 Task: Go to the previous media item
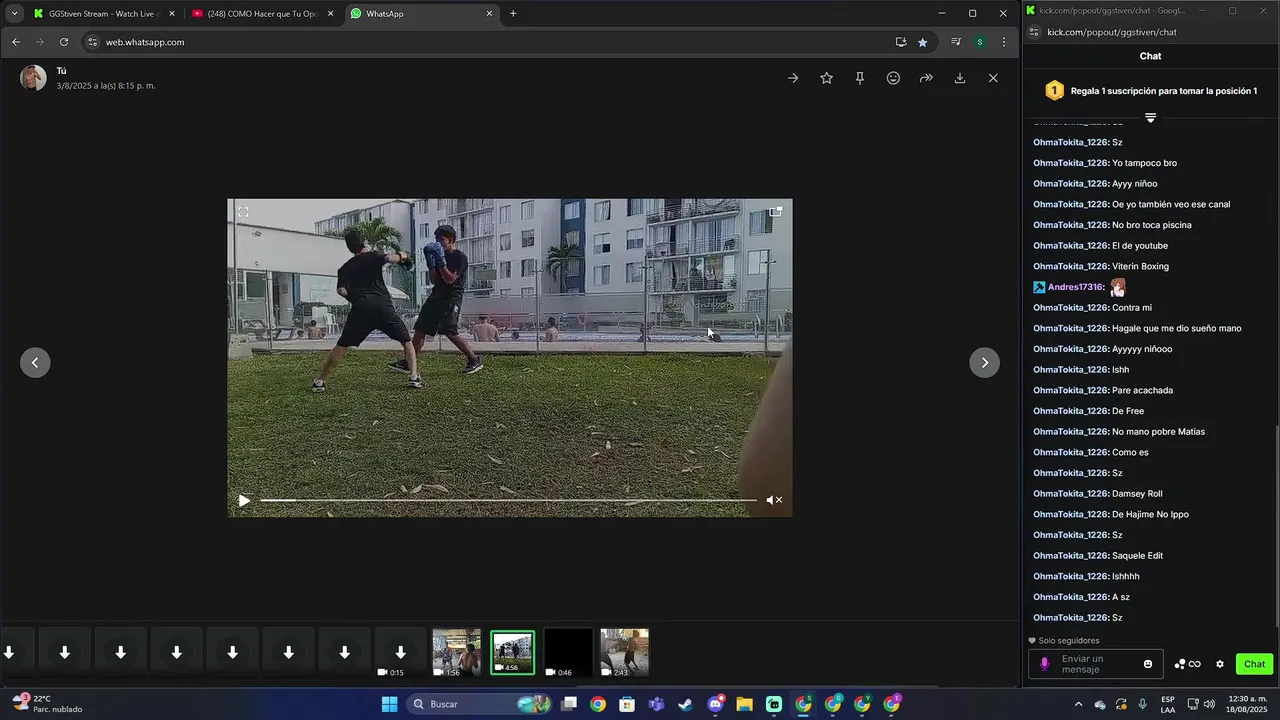pyautogui.click(x=35, y=362)
